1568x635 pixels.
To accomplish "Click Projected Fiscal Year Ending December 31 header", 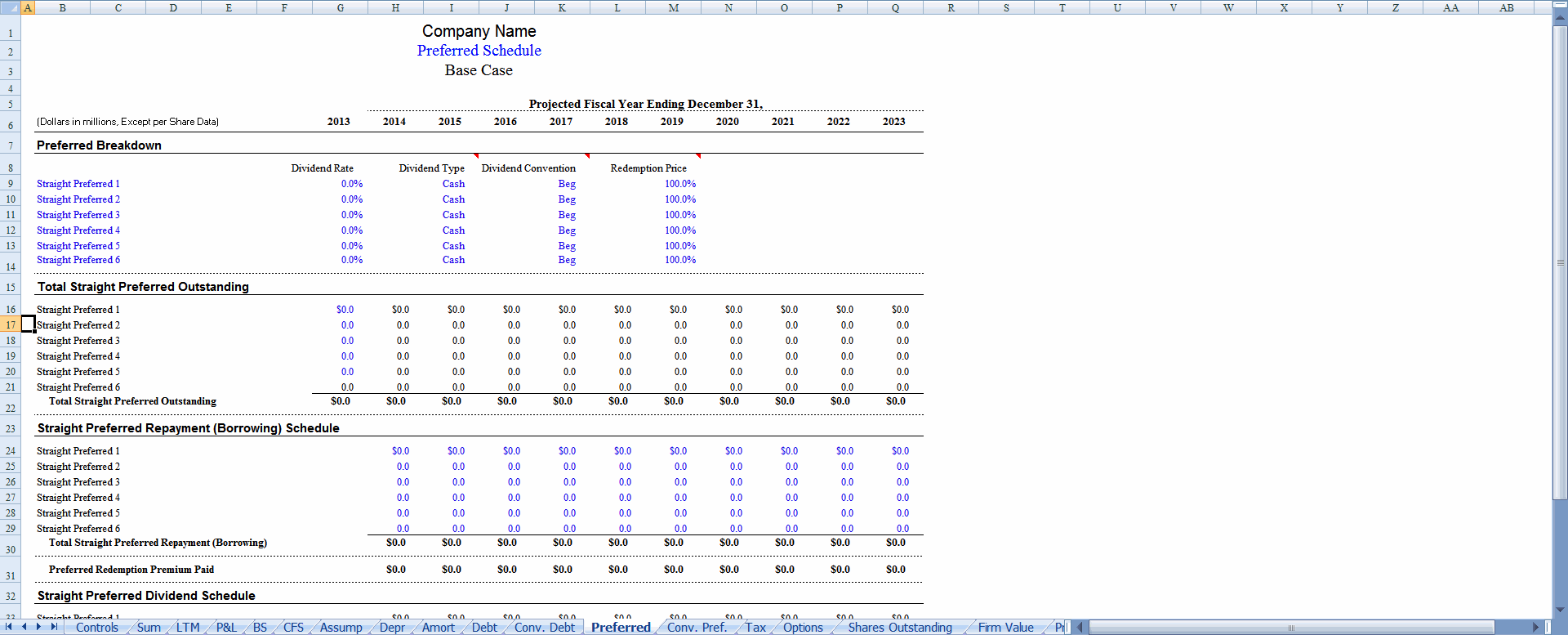I will [646, 104].
